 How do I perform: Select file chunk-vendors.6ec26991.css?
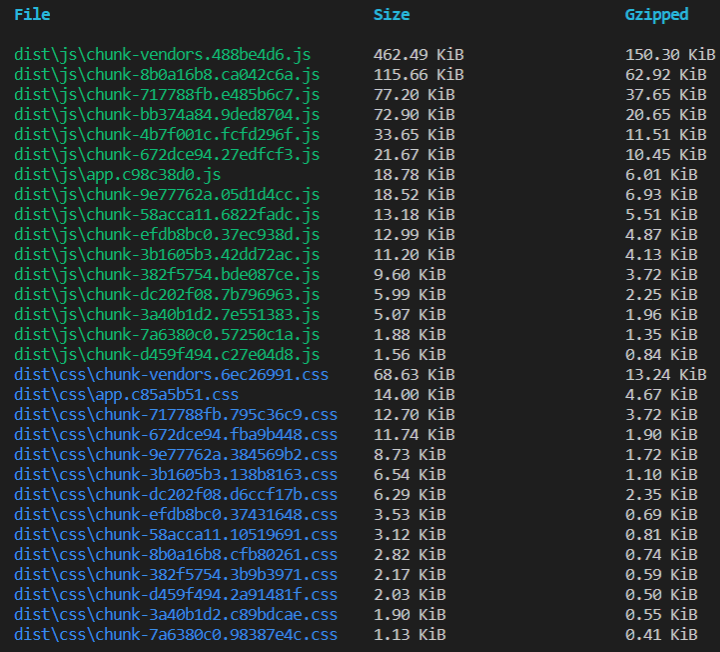pyautogui.click(x=171, y=374)
